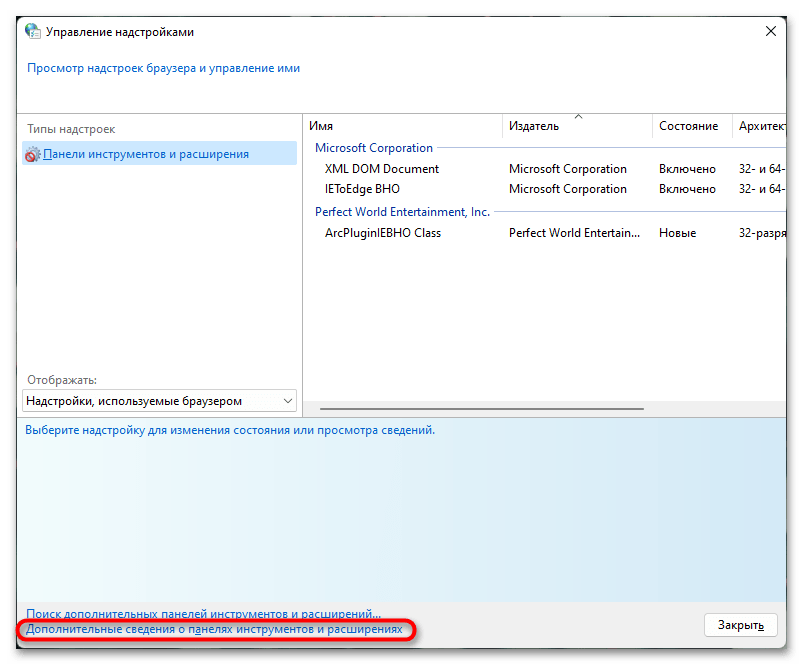Viewport: 803px width, 665px height.
Task: Open the 'Отображать' dropdown list
Action: click(159, 401)
